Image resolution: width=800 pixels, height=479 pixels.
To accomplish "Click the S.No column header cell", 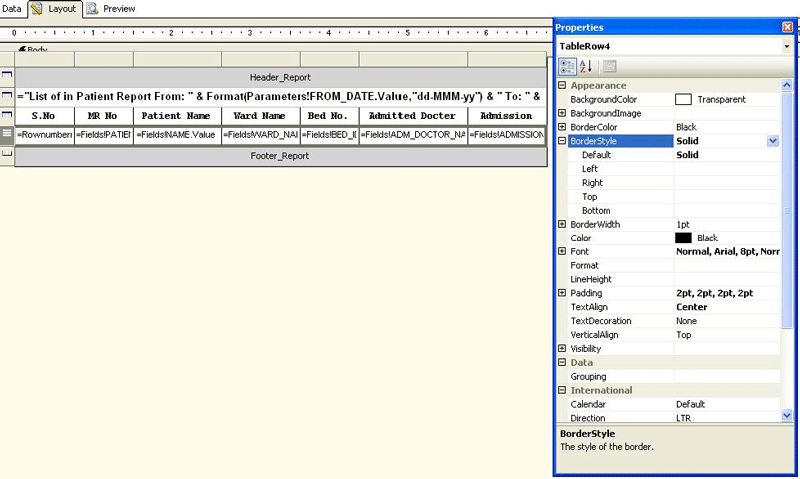I will pyautogui.click(x=44, y=116).
